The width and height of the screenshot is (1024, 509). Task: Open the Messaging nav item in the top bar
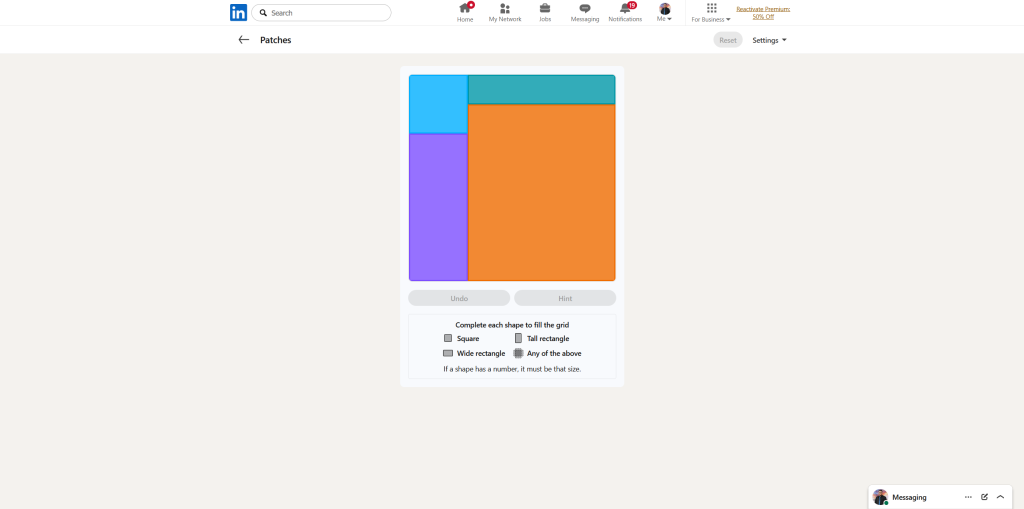585,12
